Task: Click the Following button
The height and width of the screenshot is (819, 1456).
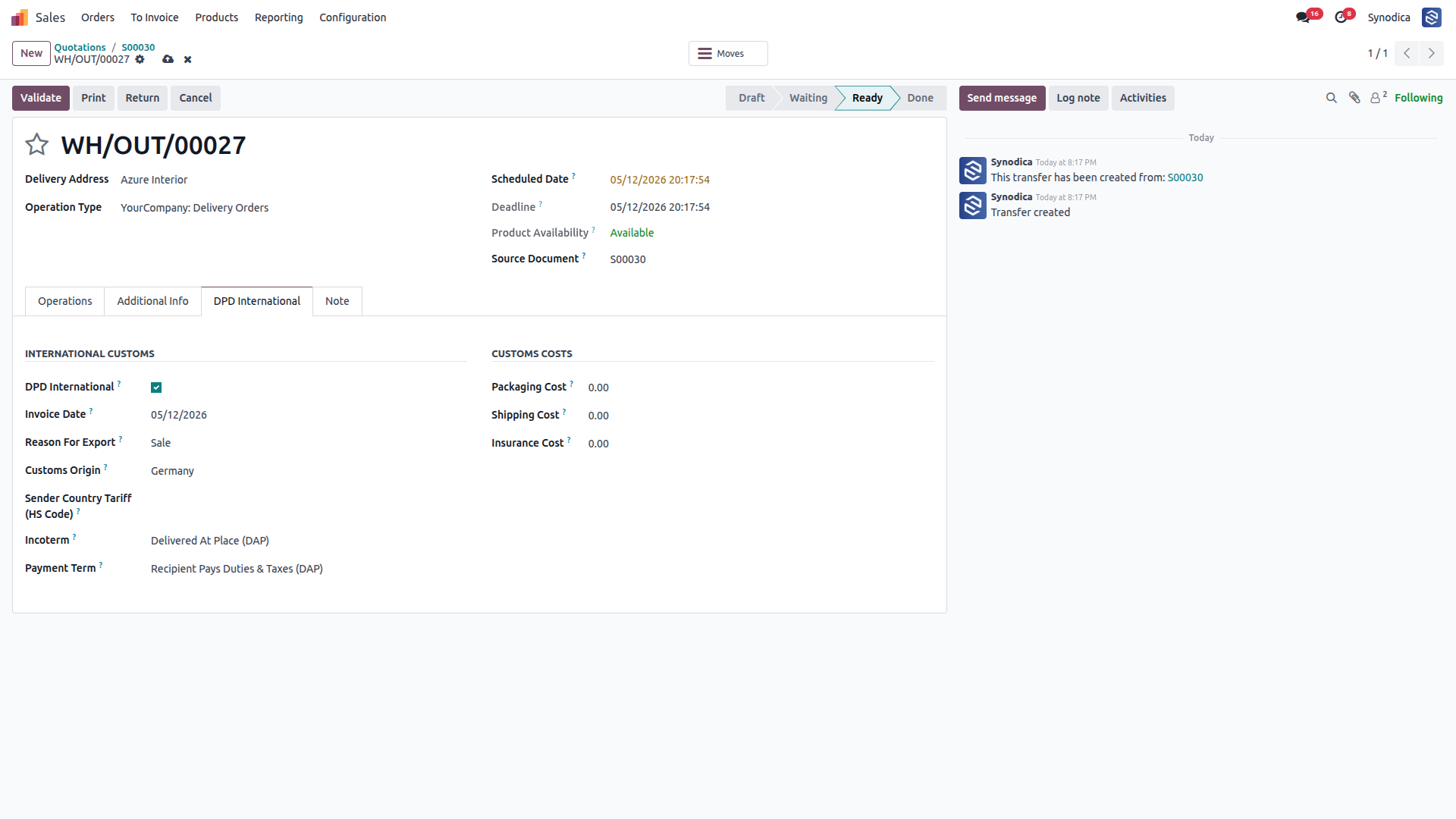Action: pyautogui.click(x=1418, y=98)
